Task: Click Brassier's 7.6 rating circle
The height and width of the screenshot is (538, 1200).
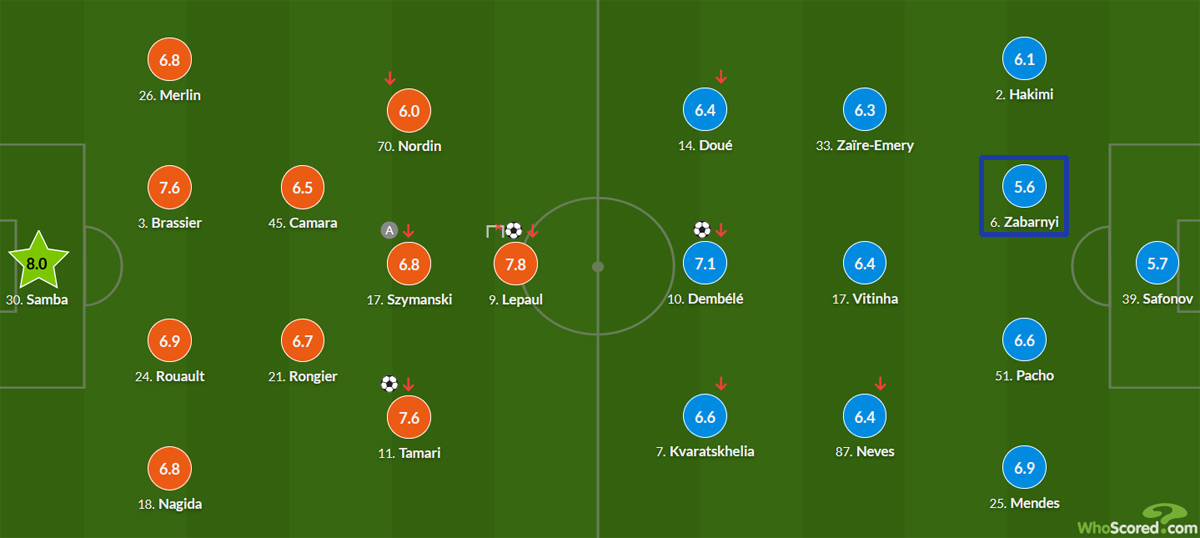Action: (170, 188)
